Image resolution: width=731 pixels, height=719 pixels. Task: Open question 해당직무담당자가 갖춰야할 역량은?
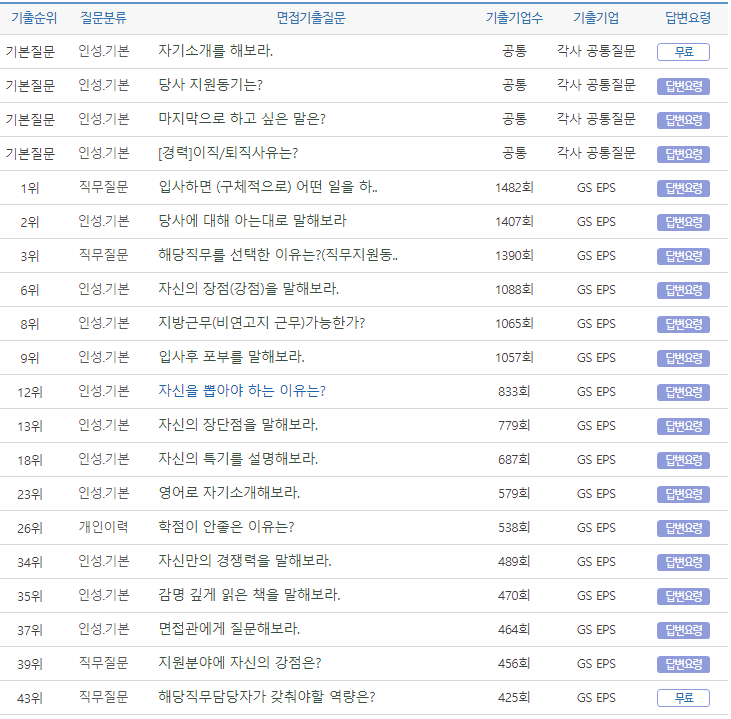[267, 697]
